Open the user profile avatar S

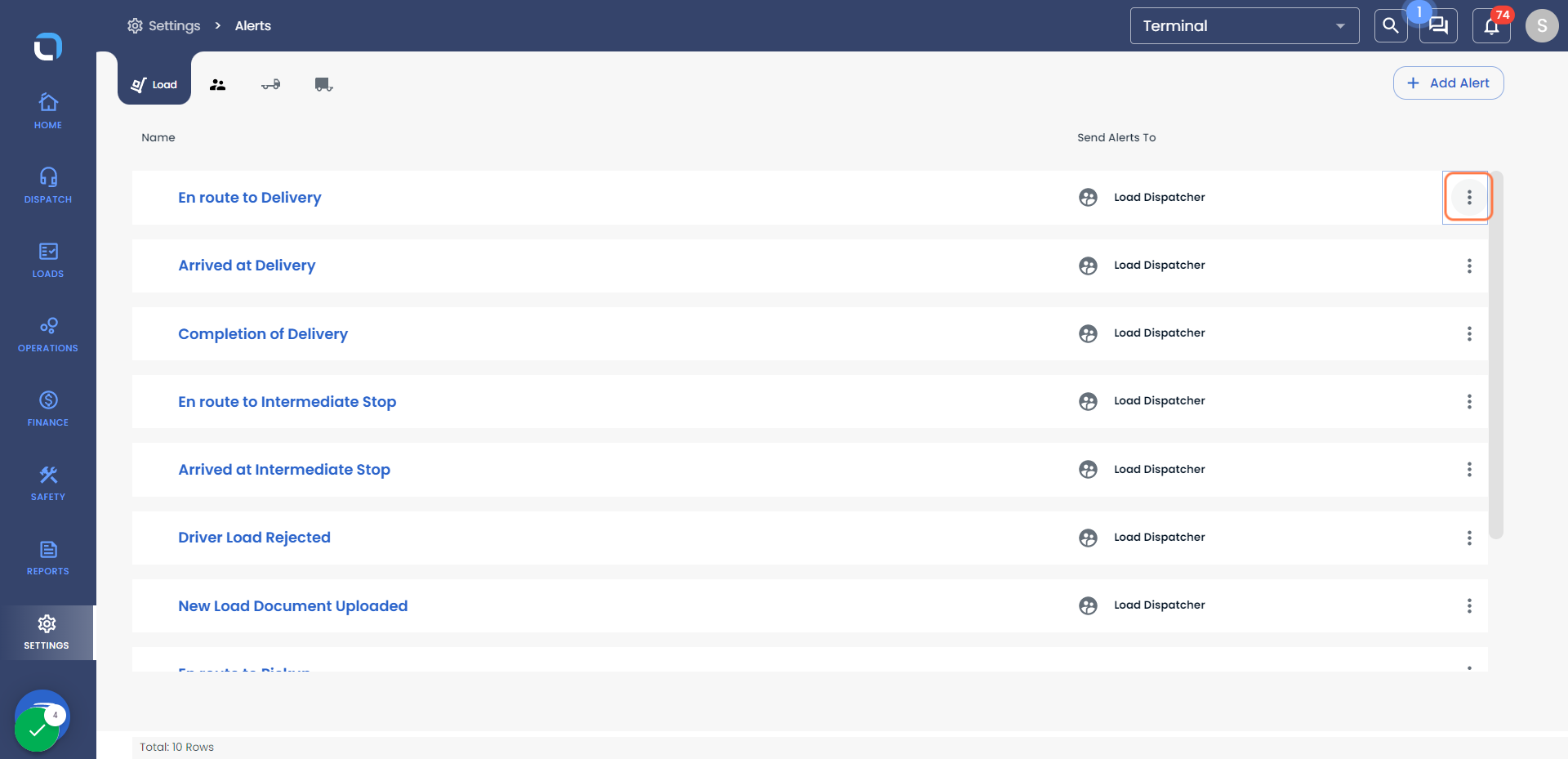click(1542, 26)
